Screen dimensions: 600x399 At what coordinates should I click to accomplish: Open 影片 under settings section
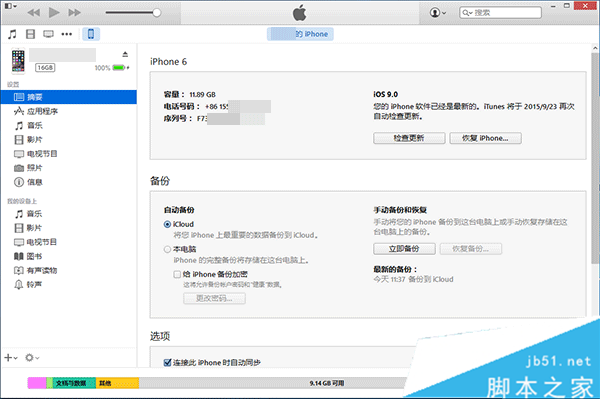pos(68,140)
